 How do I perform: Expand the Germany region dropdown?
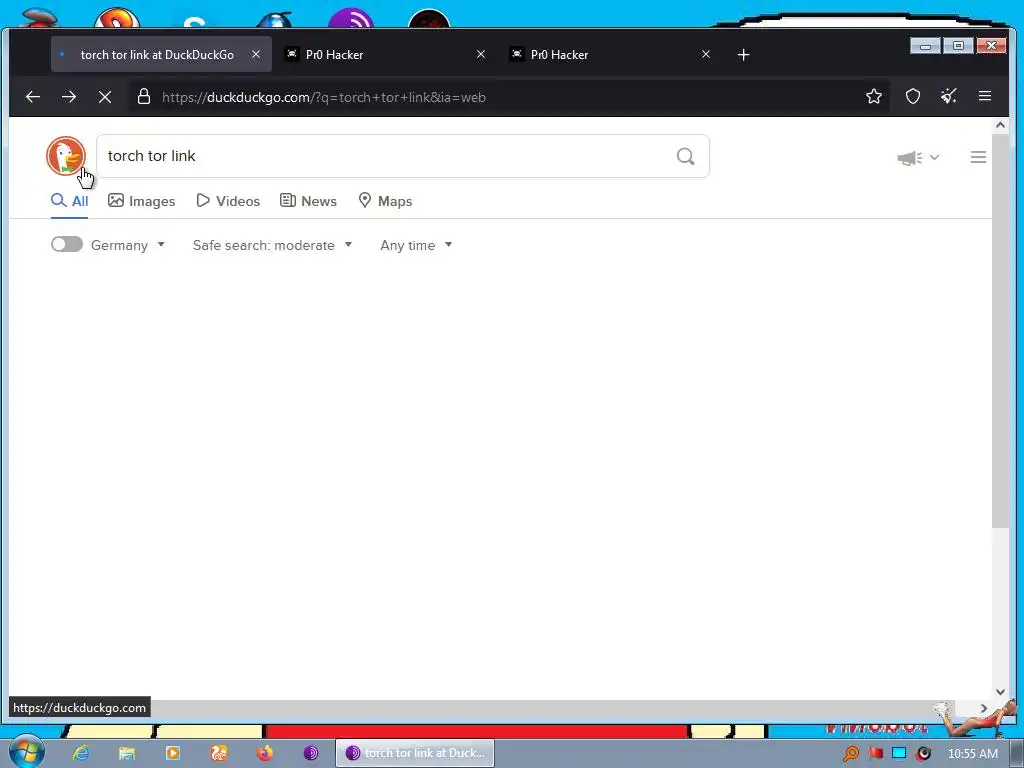128,245
